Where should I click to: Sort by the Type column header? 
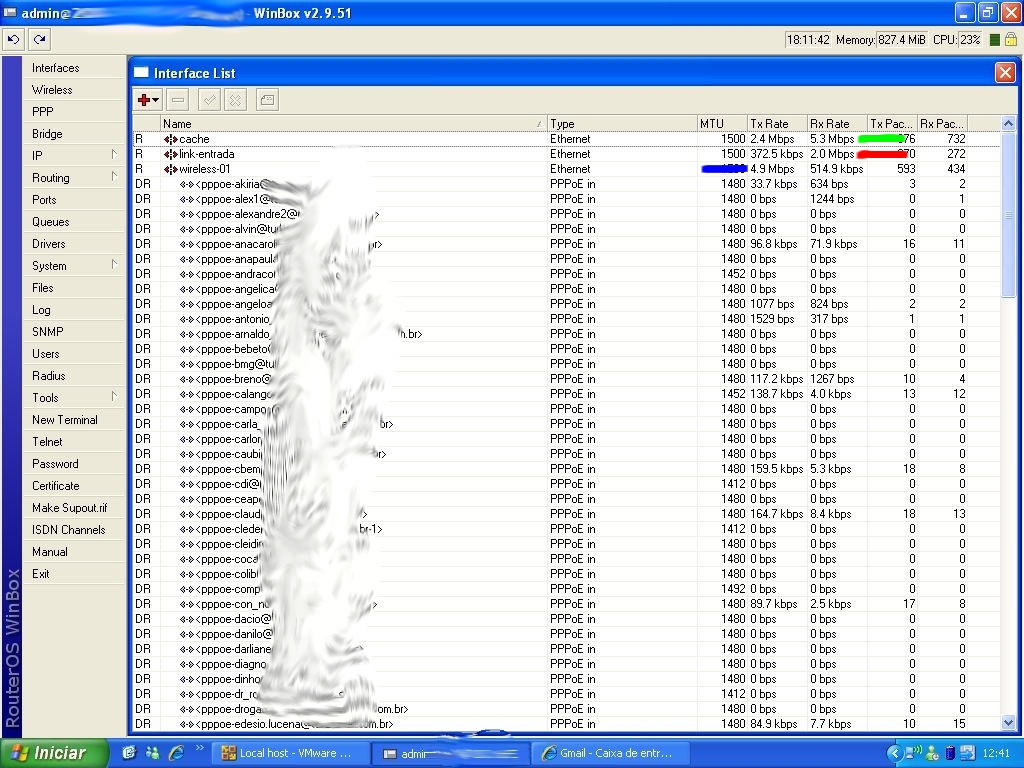pos(622,123)
